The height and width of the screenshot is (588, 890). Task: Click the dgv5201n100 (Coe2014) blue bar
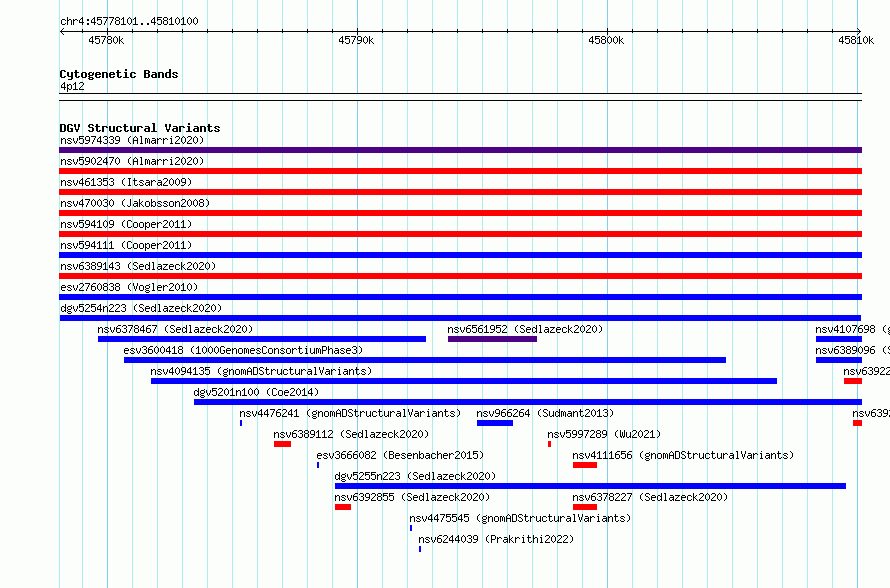pos(528,402)
